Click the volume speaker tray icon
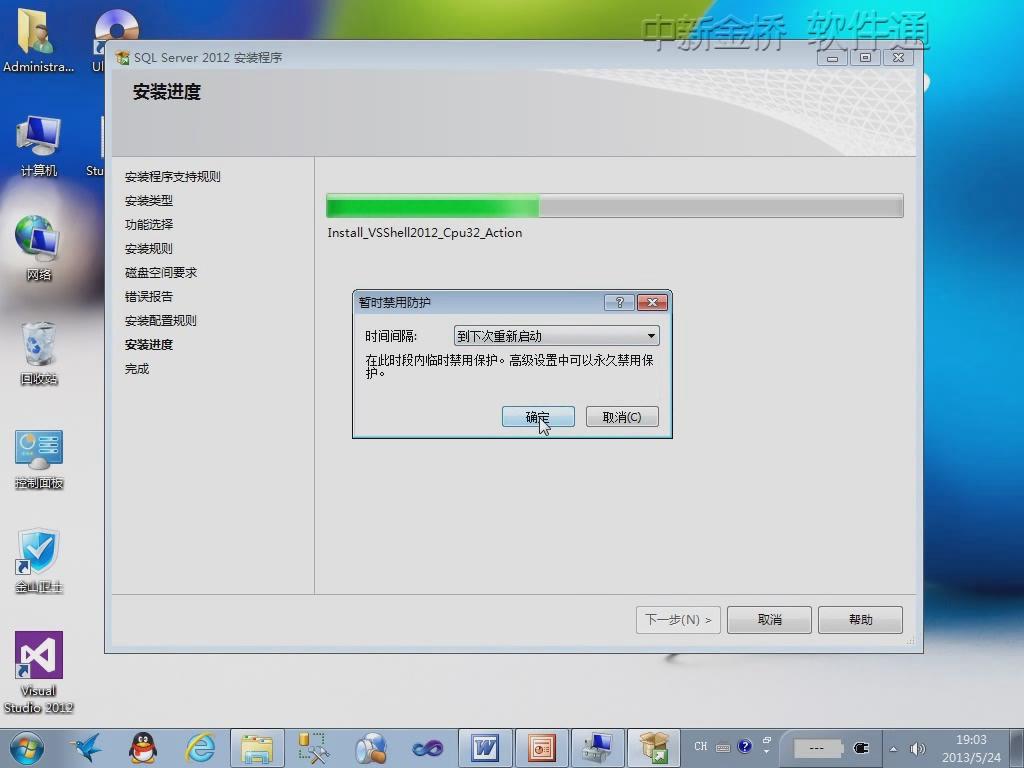This screenshot has width=1024, height=768. (917, 749)
